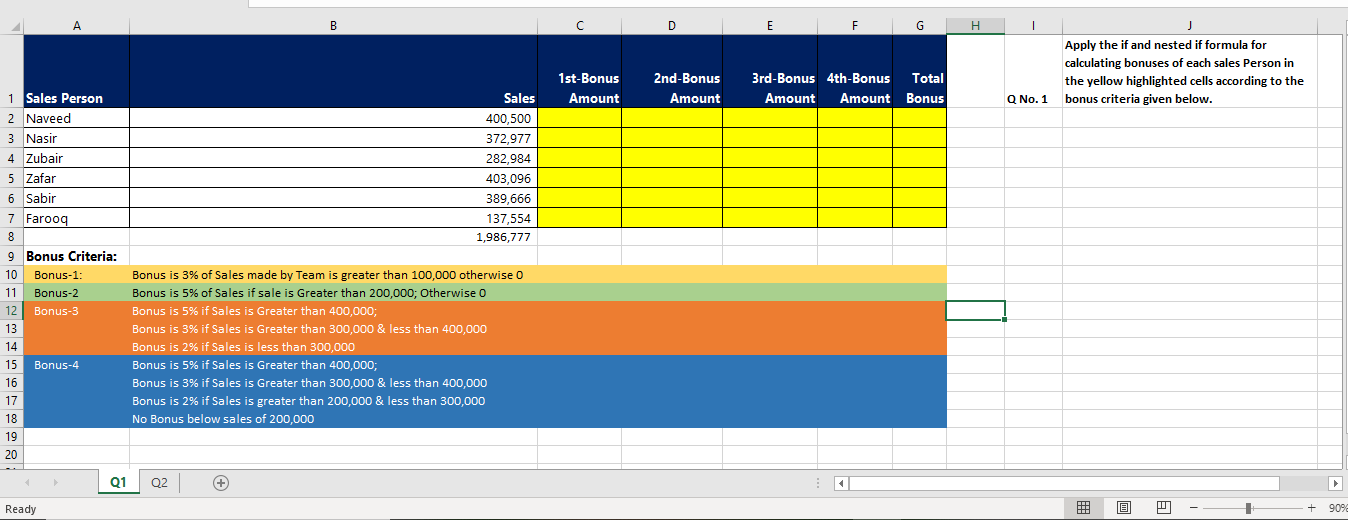Click sales value 282,984
Screen dimensions: 1348x520
pyautogui.click(x=333, y=158)
